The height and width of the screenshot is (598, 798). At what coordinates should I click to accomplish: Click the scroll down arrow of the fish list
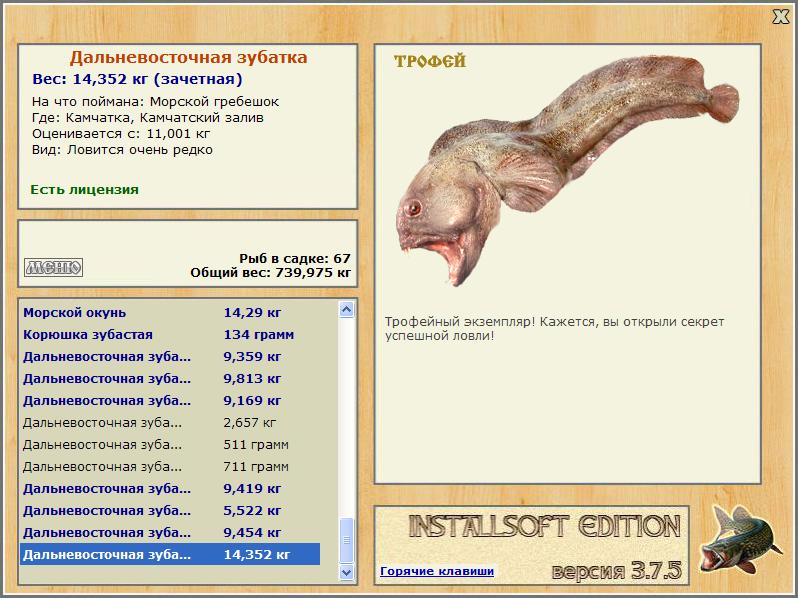347,572
